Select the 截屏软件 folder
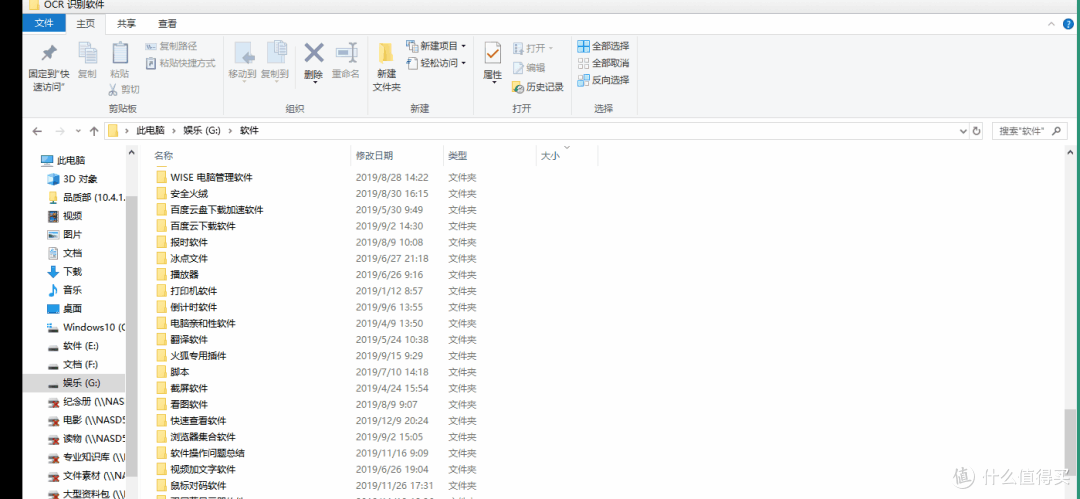1080x499 pixels. [182, 388]
